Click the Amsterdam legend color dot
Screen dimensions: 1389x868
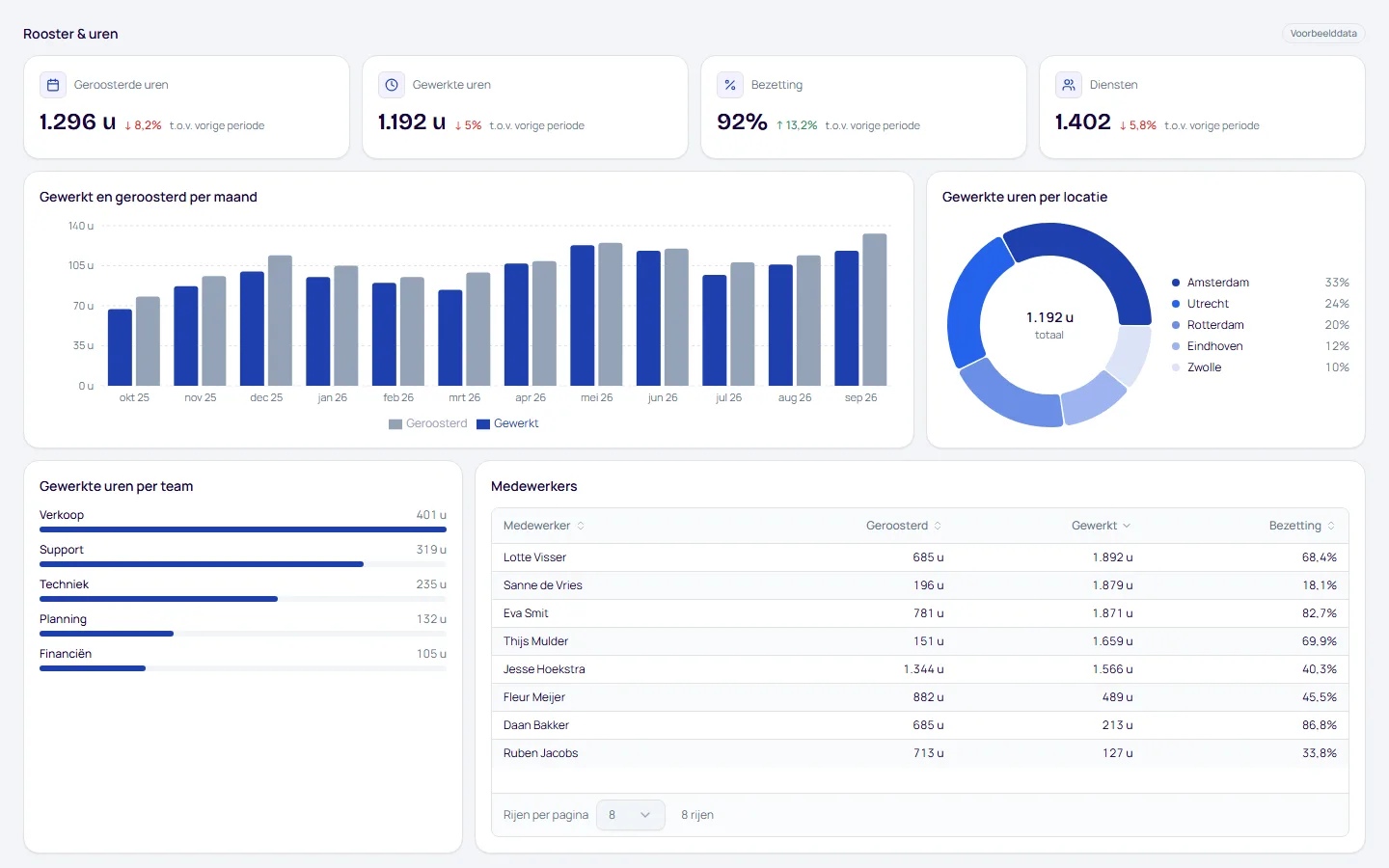click(1176, 283)
